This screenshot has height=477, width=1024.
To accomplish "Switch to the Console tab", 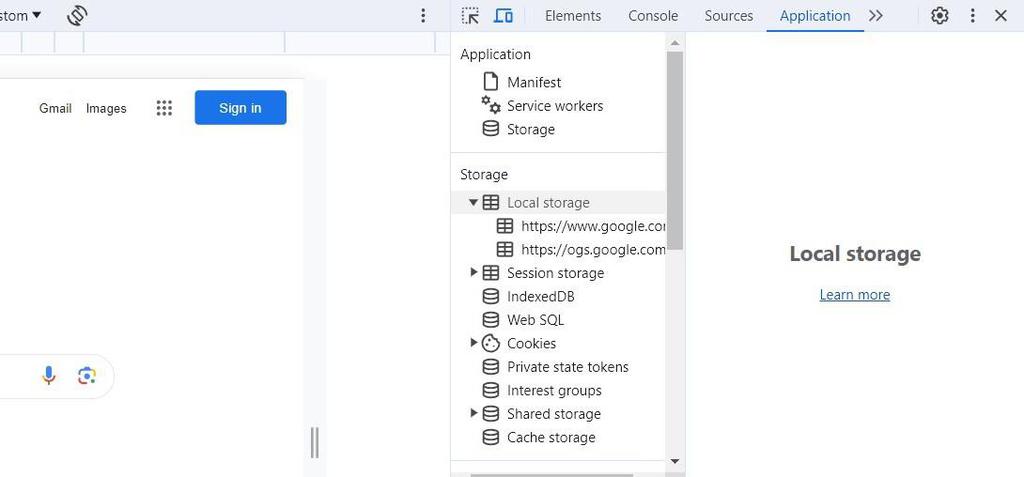I will (x=653, y=16).
